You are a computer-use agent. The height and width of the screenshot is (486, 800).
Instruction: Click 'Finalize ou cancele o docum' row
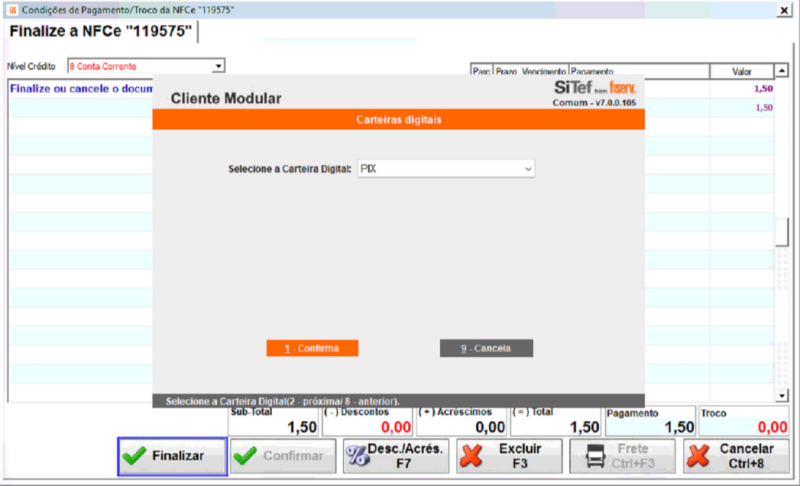point(81,89)
